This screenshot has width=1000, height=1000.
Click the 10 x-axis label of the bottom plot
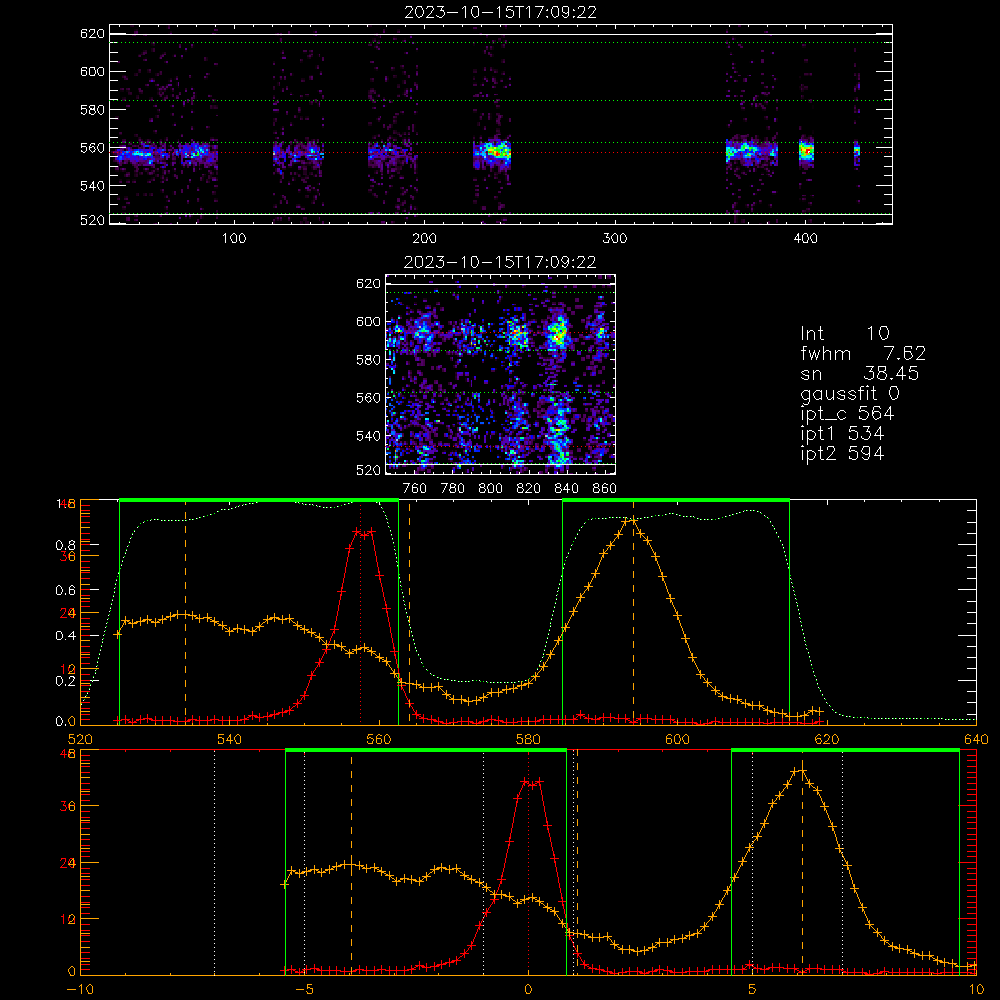pyautogui.click(x=976, y=989)
